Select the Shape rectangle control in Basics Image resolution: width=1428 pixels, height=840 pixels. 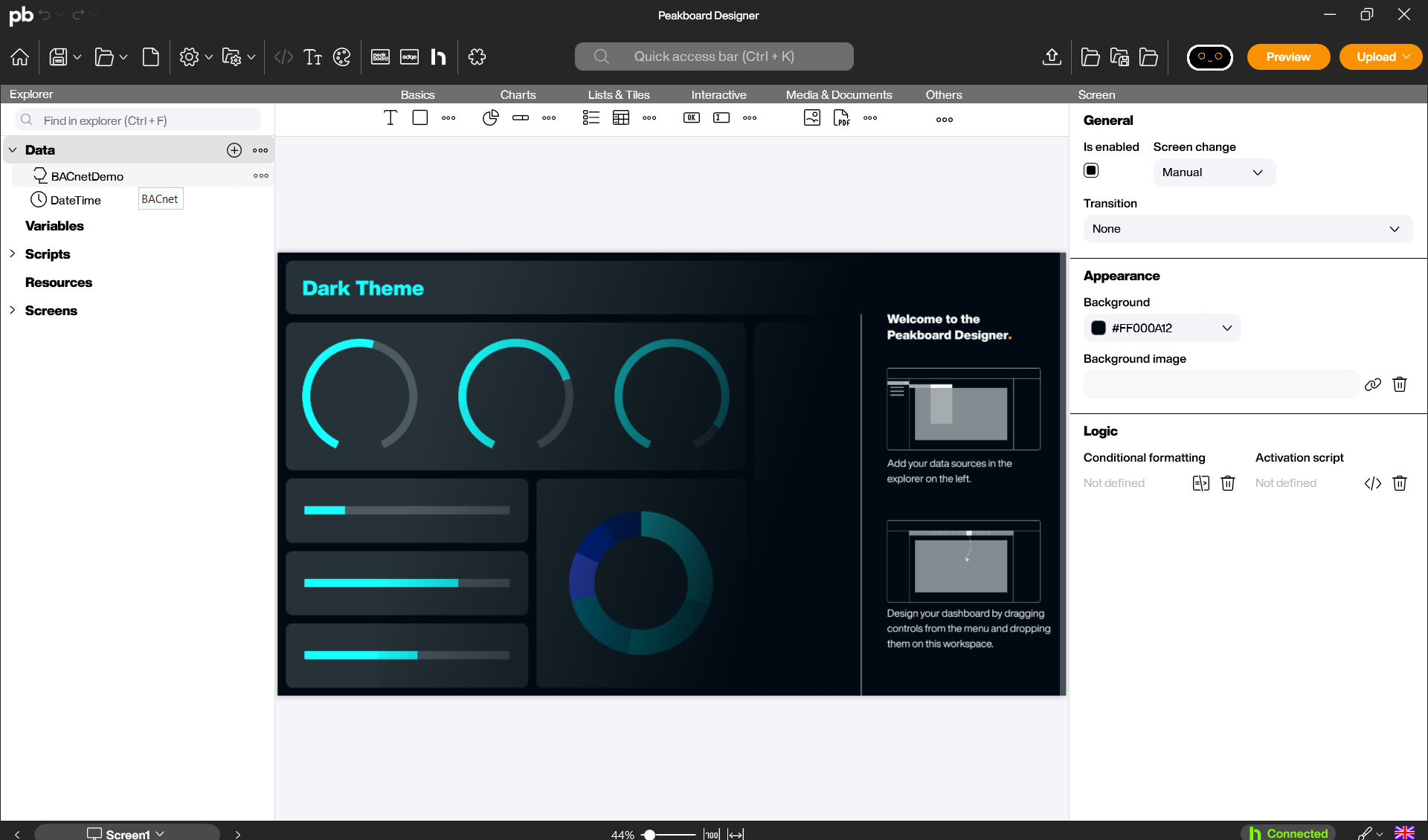tap(420, 118)
